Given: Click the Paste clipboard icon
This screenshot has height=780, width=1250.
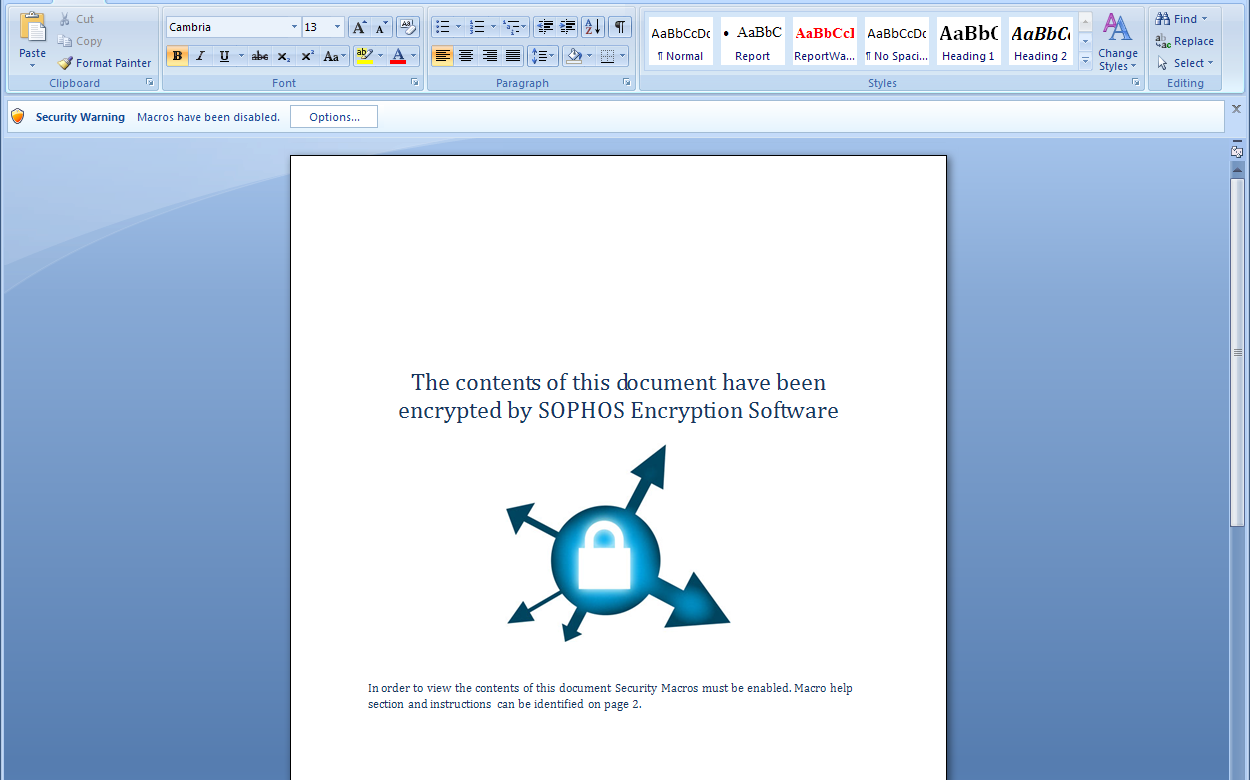Looking at the screenshot, I should (x=32, y=27).
